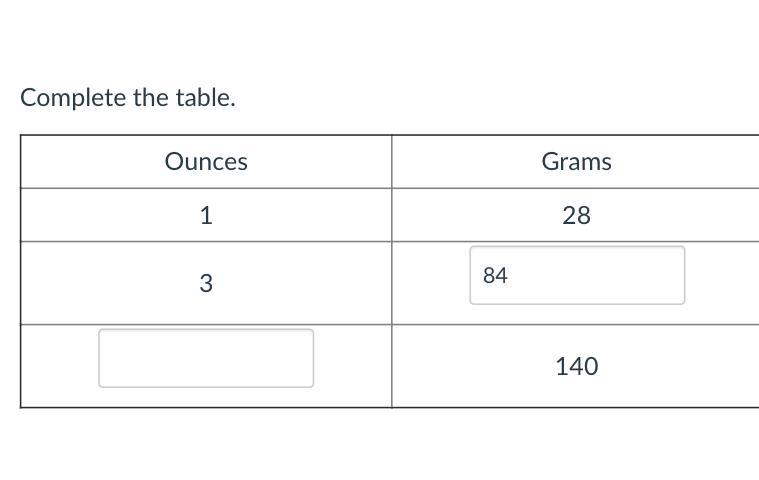Screen dimensions: 759x480
Task: Click the cell showing 140 grams
Action: tap(576, 366)
